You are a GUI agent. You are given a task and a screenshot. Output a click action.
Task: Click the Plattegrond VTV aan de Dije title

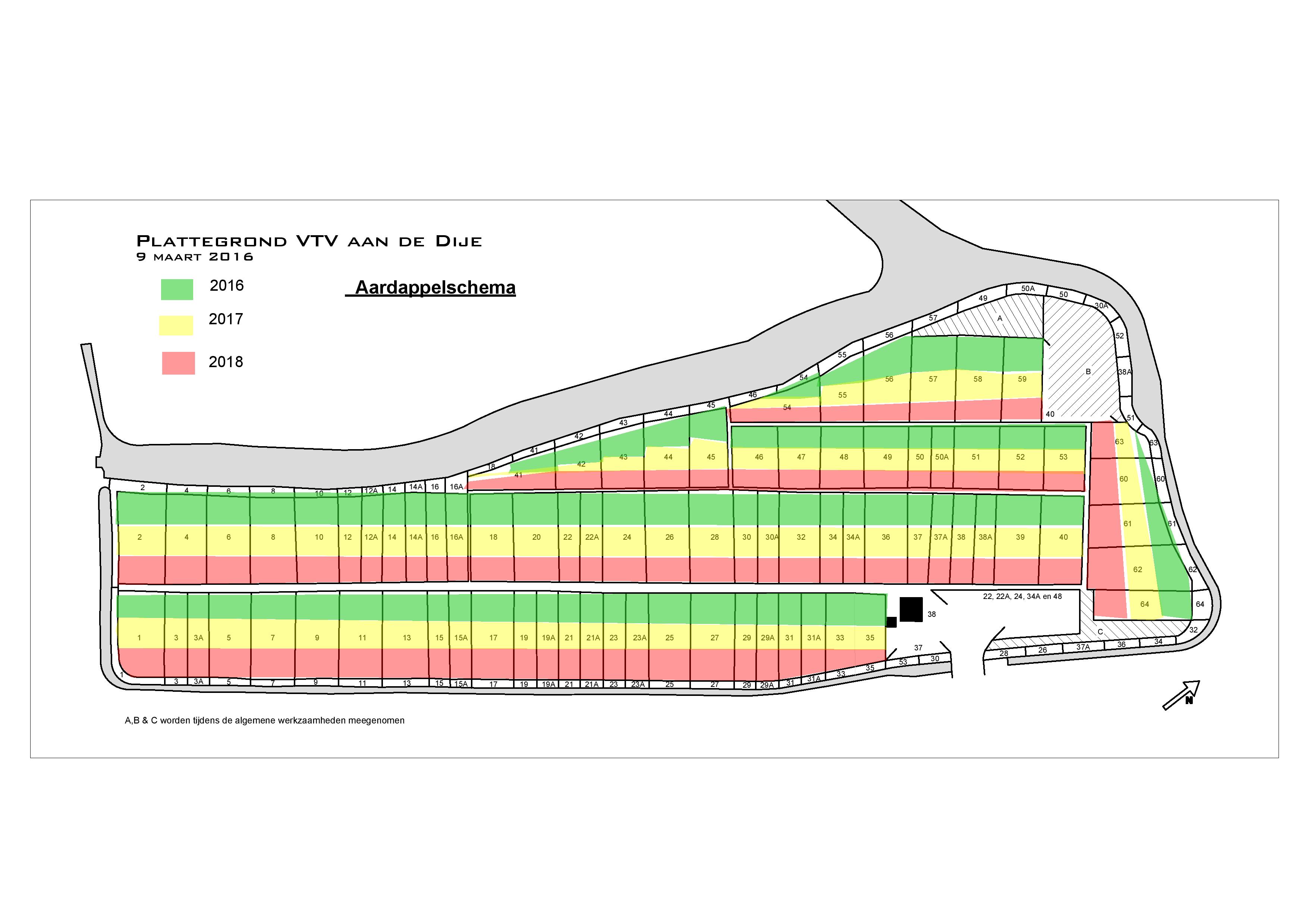[x=309, y=242]
